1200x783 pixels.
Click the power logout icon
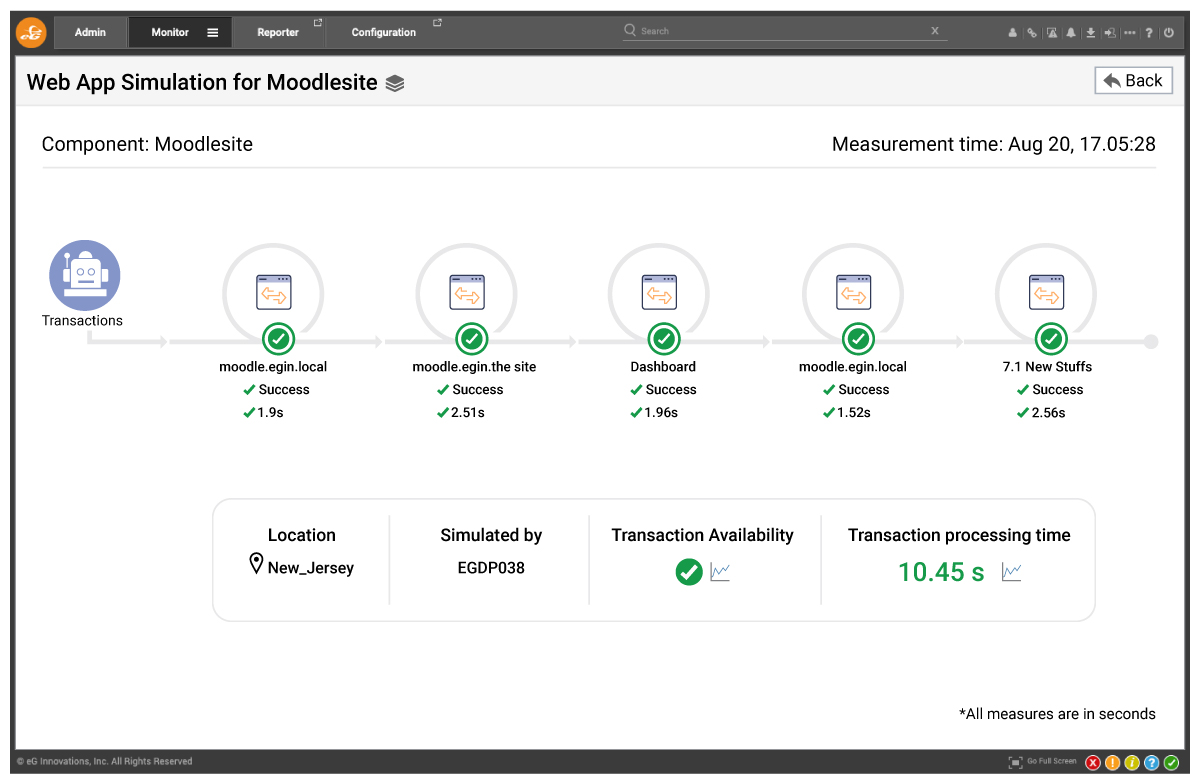coord(1169,33)
